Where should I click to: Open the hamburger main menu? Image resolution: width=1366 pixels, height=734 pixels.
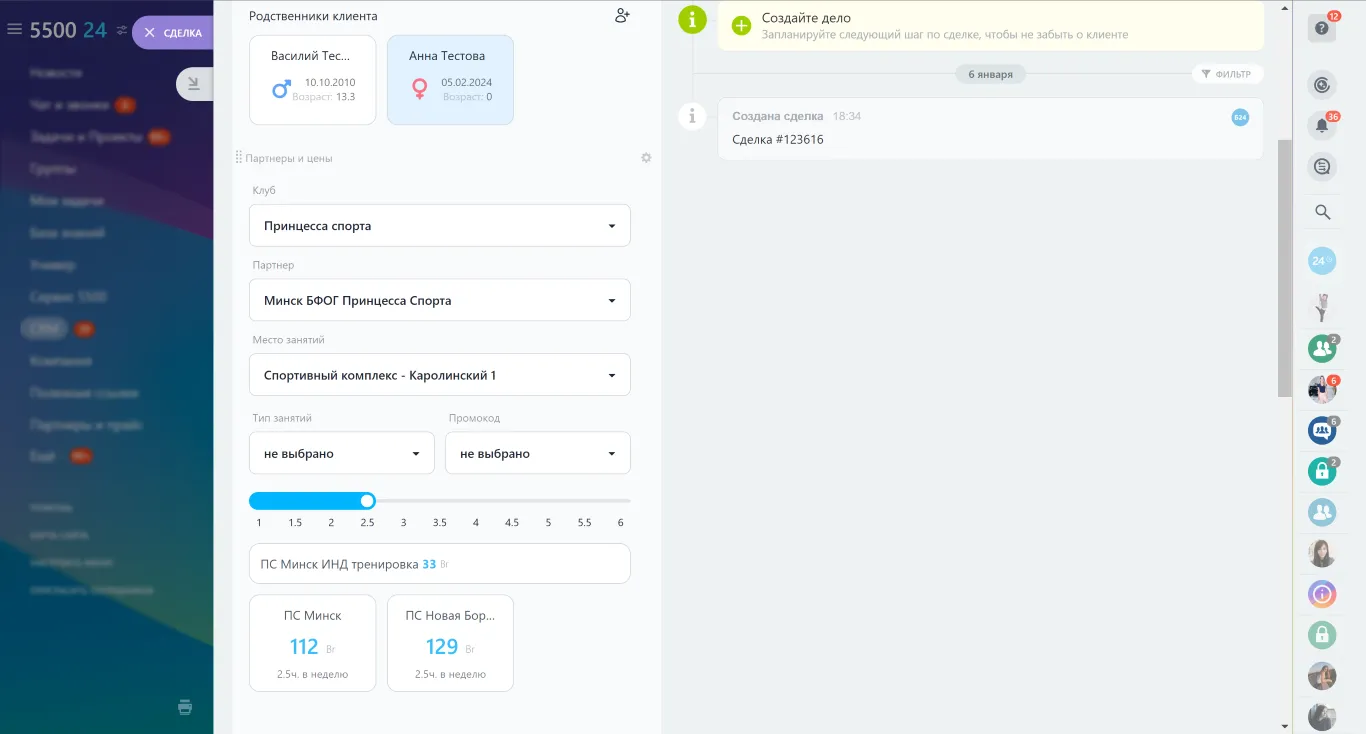click(14, 30)
